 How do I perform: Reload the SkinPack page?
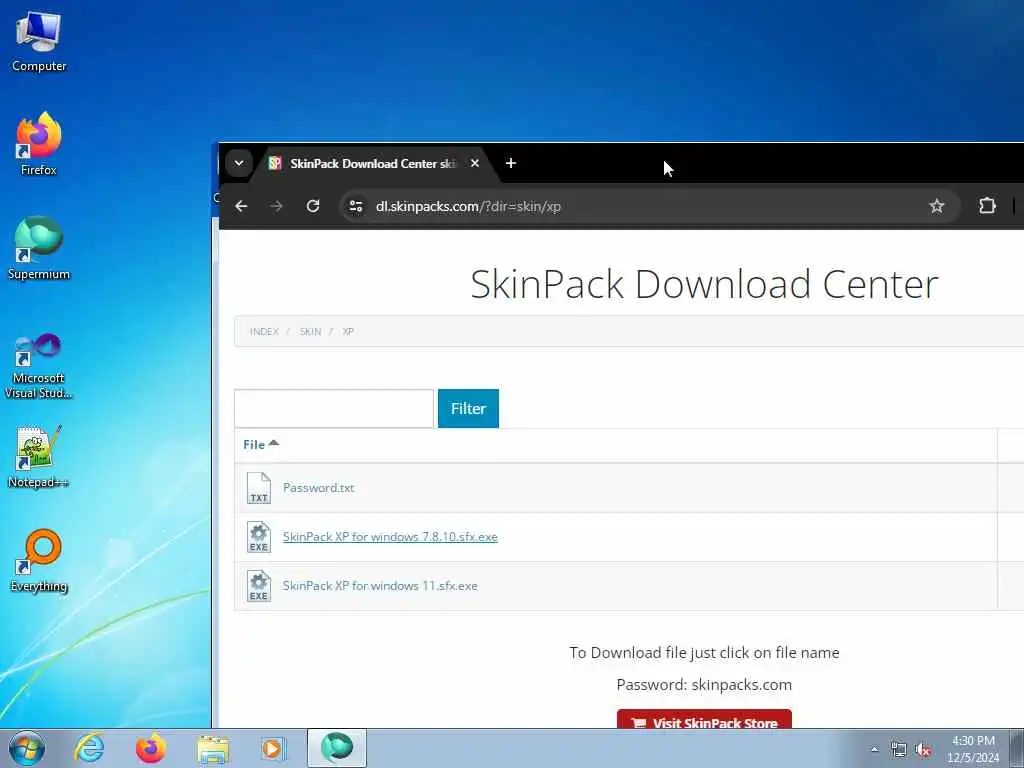point(313,206)
